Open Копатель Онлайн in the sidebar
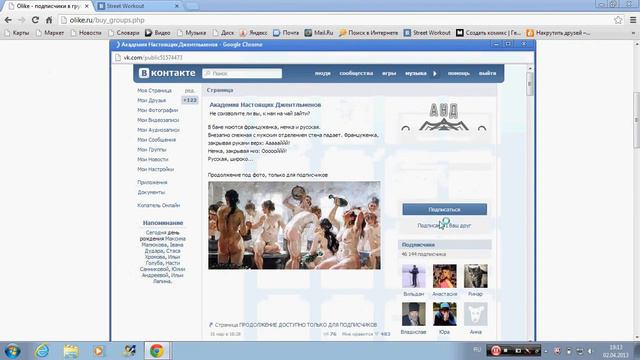This screenshot has width=640, height=360. point(158,205)
